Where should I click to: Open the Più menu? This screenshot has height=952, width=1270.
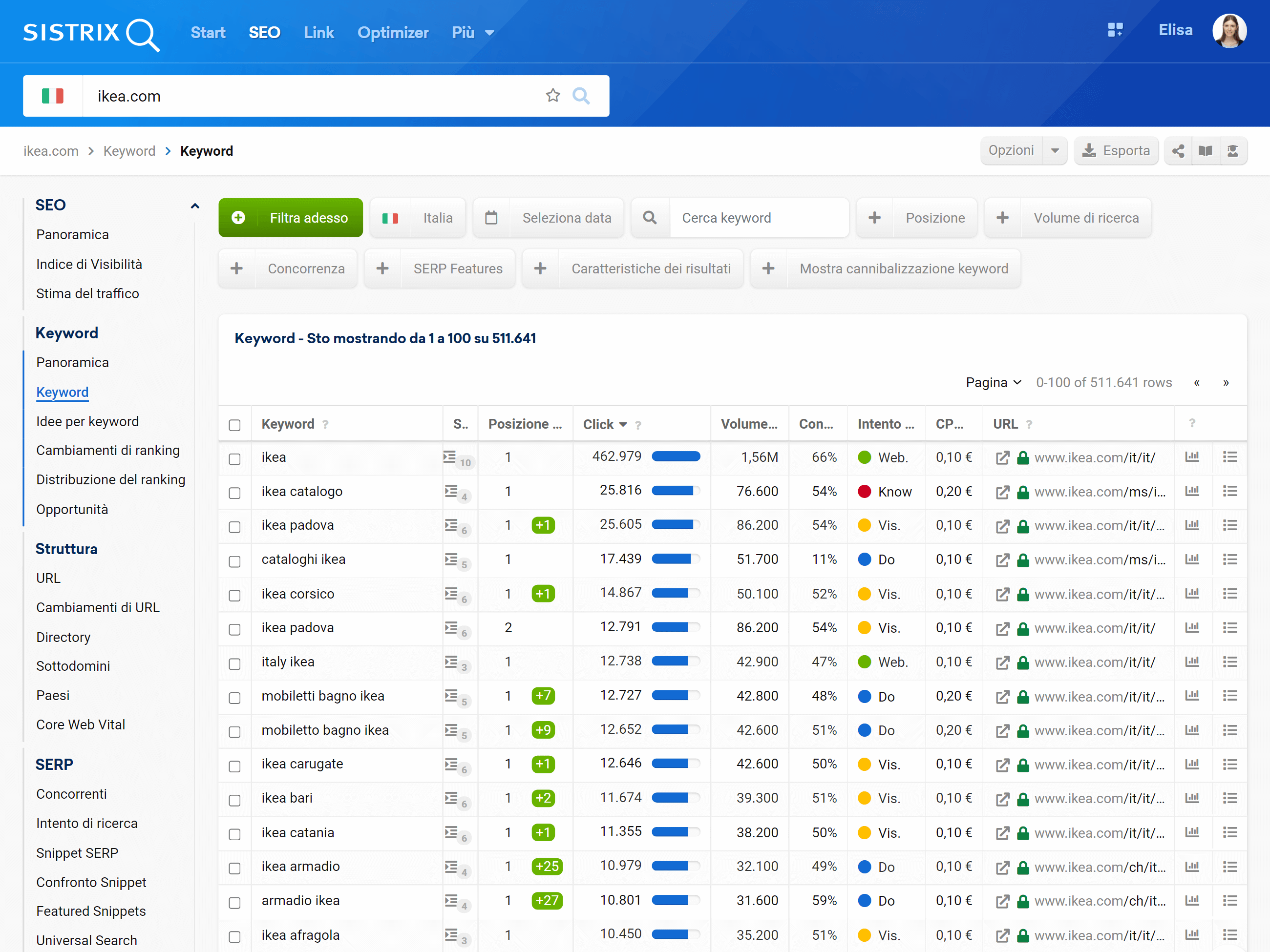tap(473, 33)
